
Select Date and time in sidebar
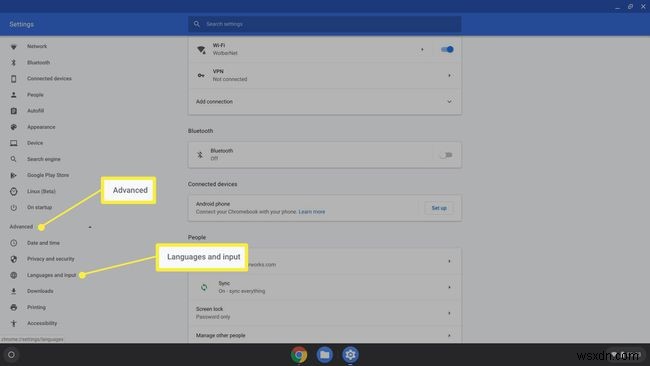click(44, 243)
